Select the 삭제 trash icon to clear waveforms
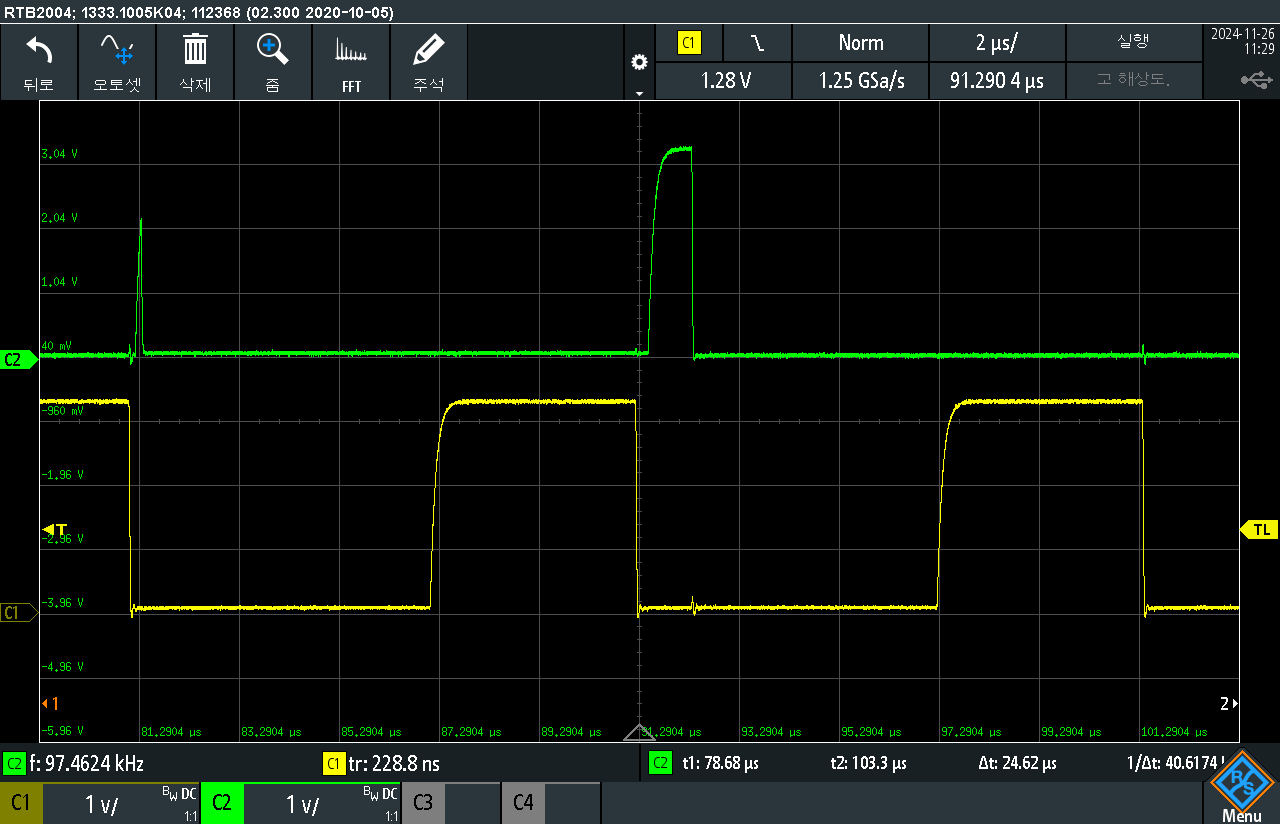 [x=195, y=61]
